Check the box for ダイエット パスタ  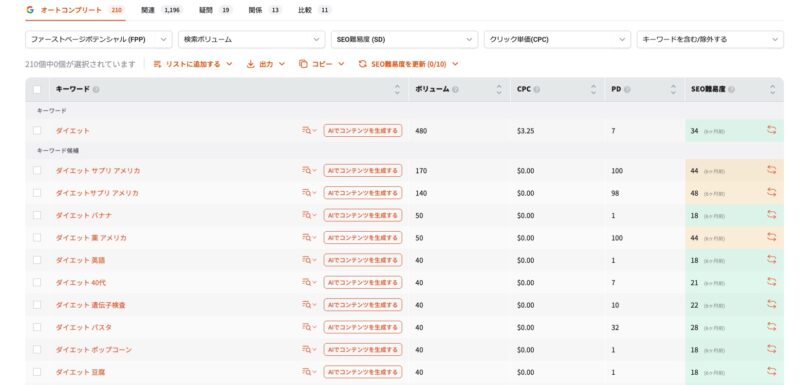(37, 327)
